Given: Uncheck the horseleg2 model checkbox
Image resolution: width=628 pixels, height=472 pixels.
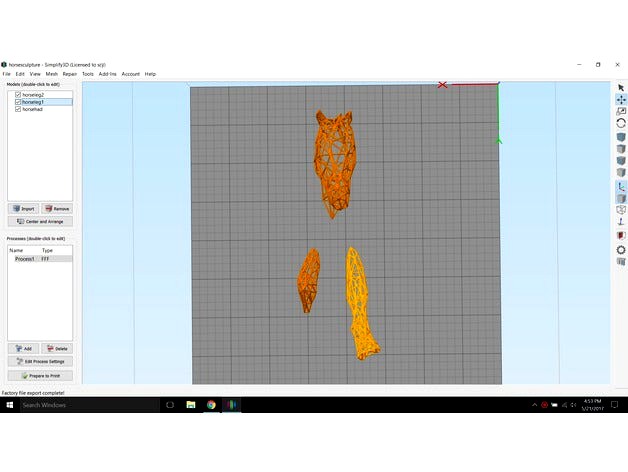Looking at the screenshot, I should pyautogui.click(x=18, y=95).
